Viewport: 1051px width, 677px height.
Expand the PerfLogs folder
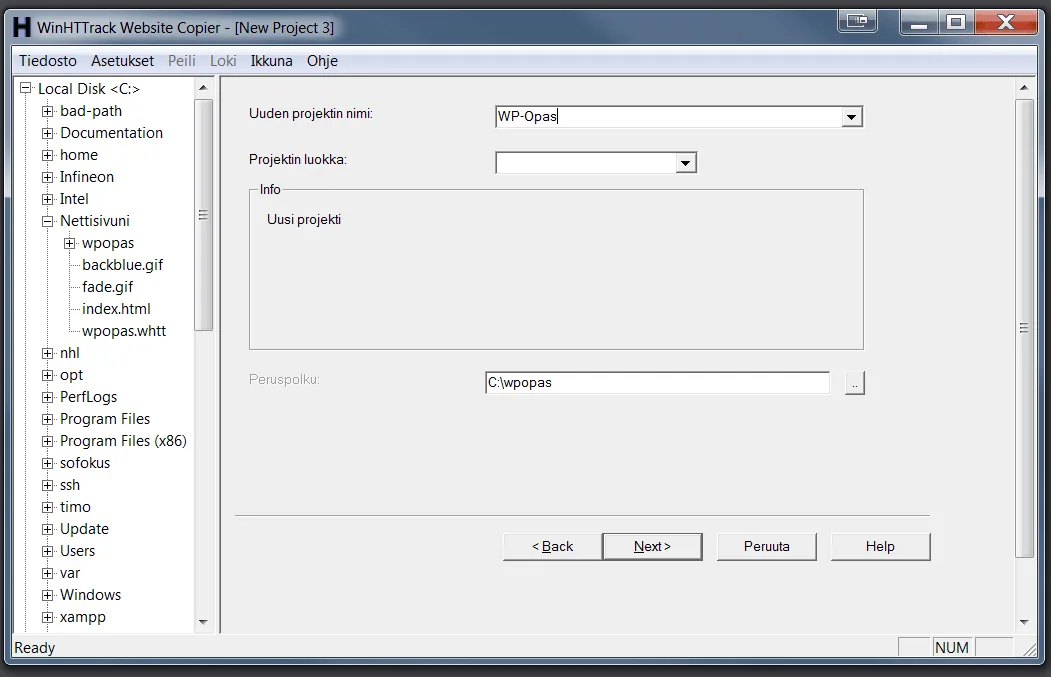point(48,397)
